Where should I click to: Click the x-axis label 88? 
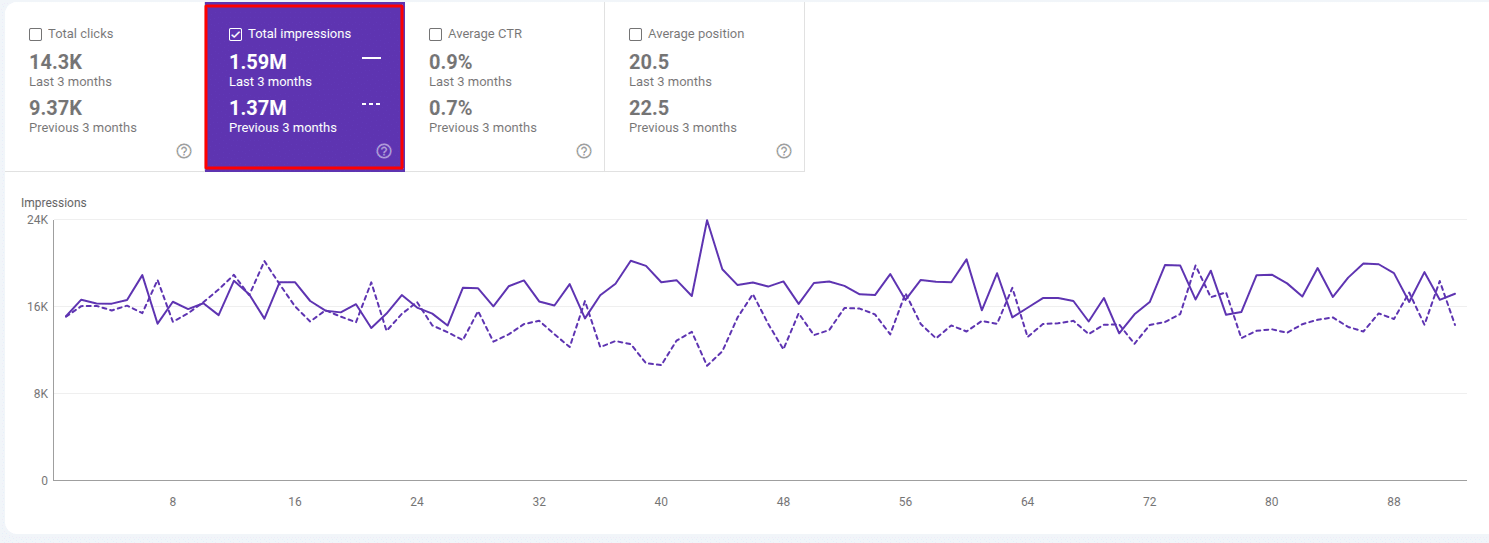coord(1394,502)
